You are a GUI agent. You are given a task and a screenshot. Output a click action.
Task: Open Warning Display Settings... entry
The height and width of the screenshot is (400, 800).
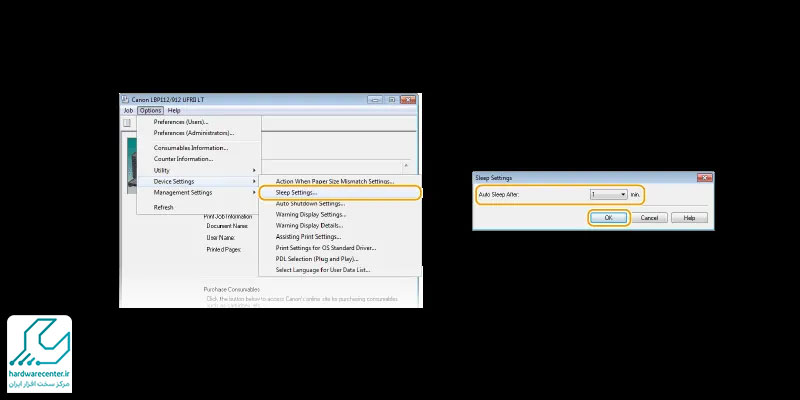[x=340, y=215]
